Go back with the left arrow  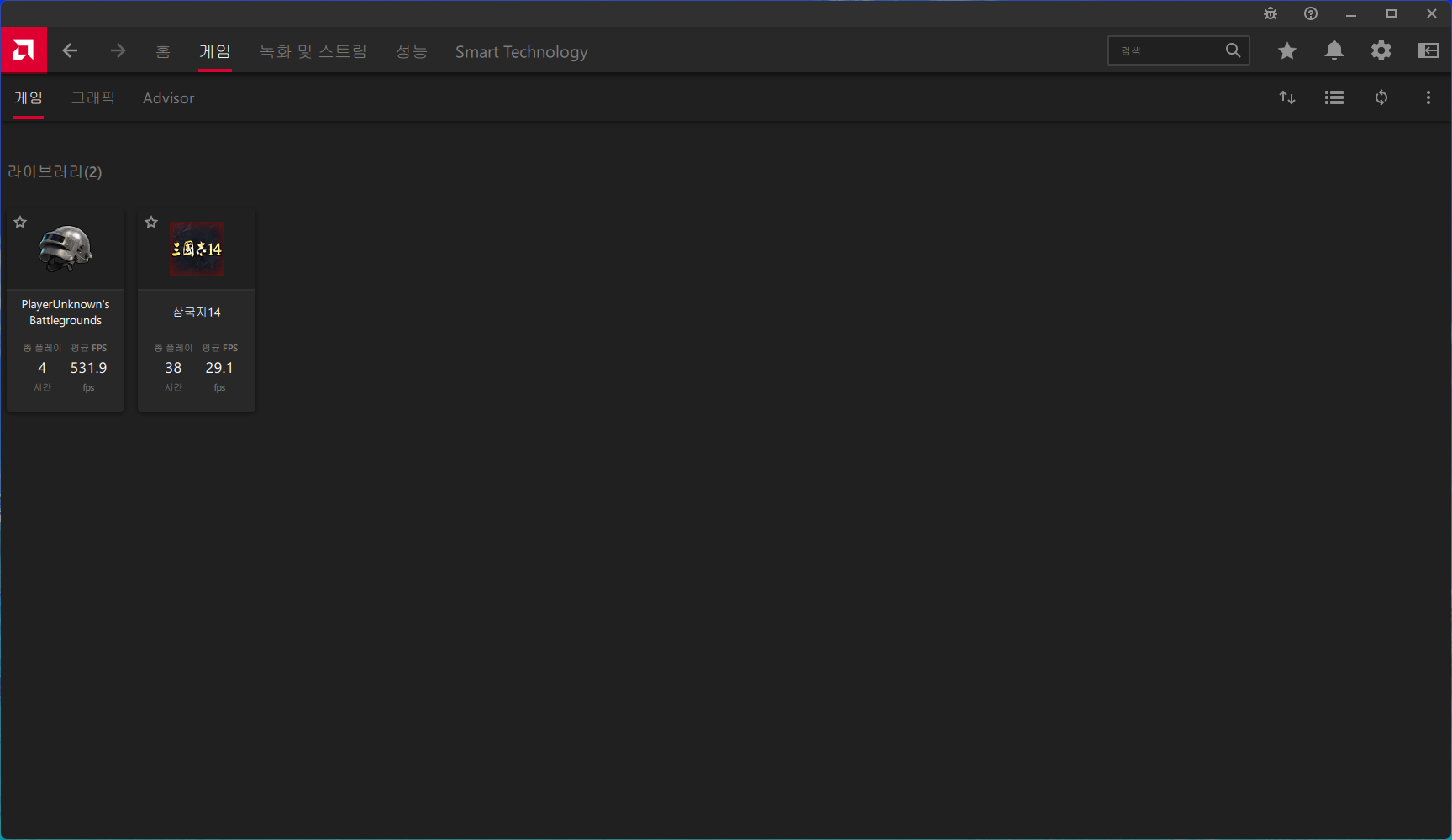point(70,51)
